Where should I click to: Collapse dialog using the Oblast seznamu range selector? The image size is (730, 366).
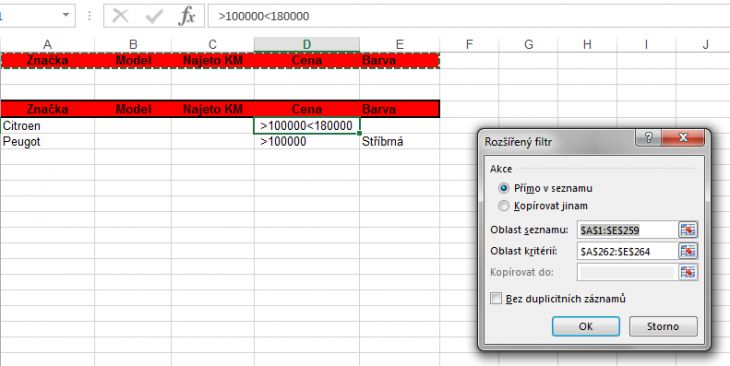tap(689, 230)
